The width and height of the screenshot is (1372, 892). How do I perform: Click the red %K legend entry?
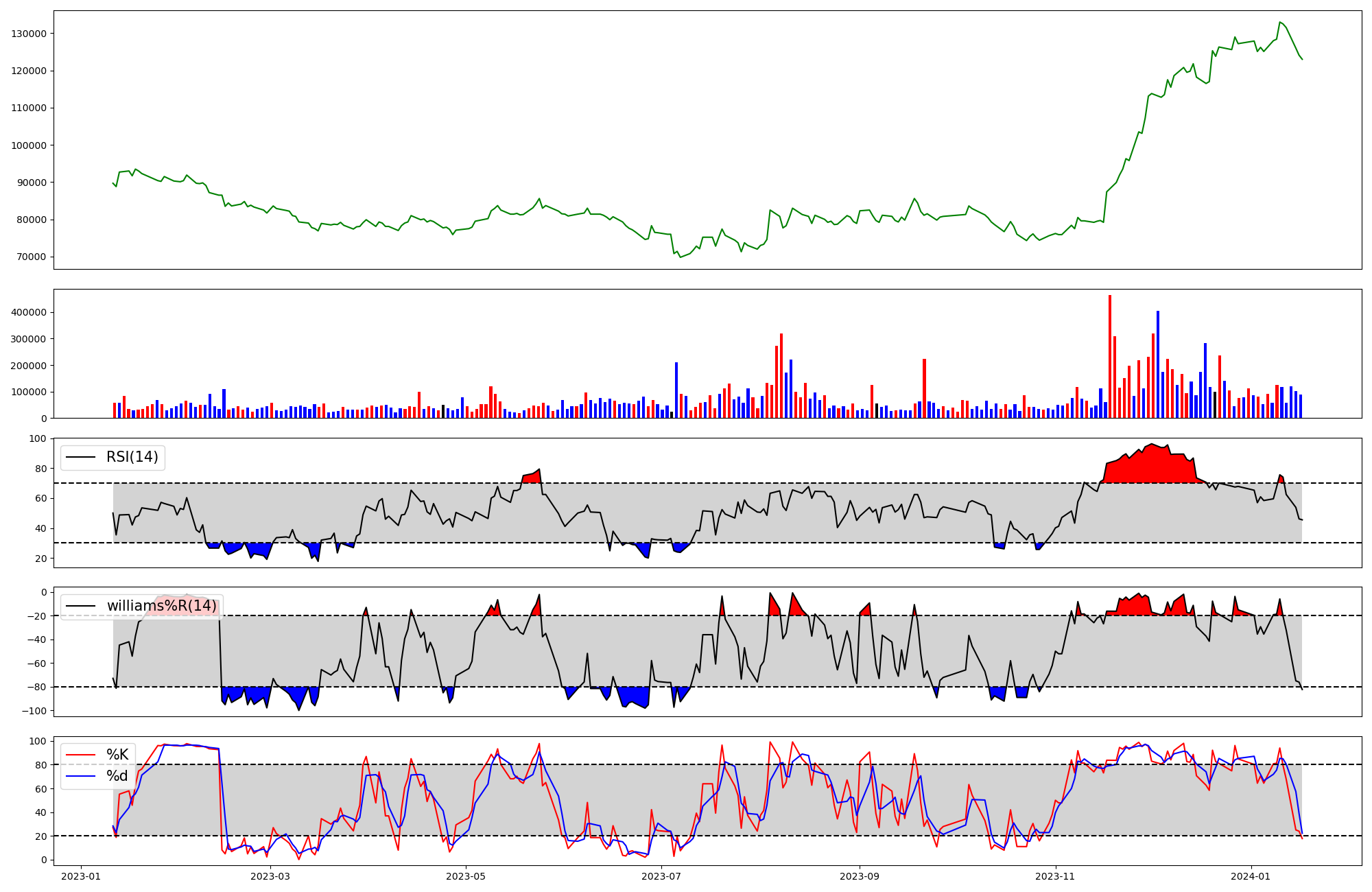[x=117, y=755]
